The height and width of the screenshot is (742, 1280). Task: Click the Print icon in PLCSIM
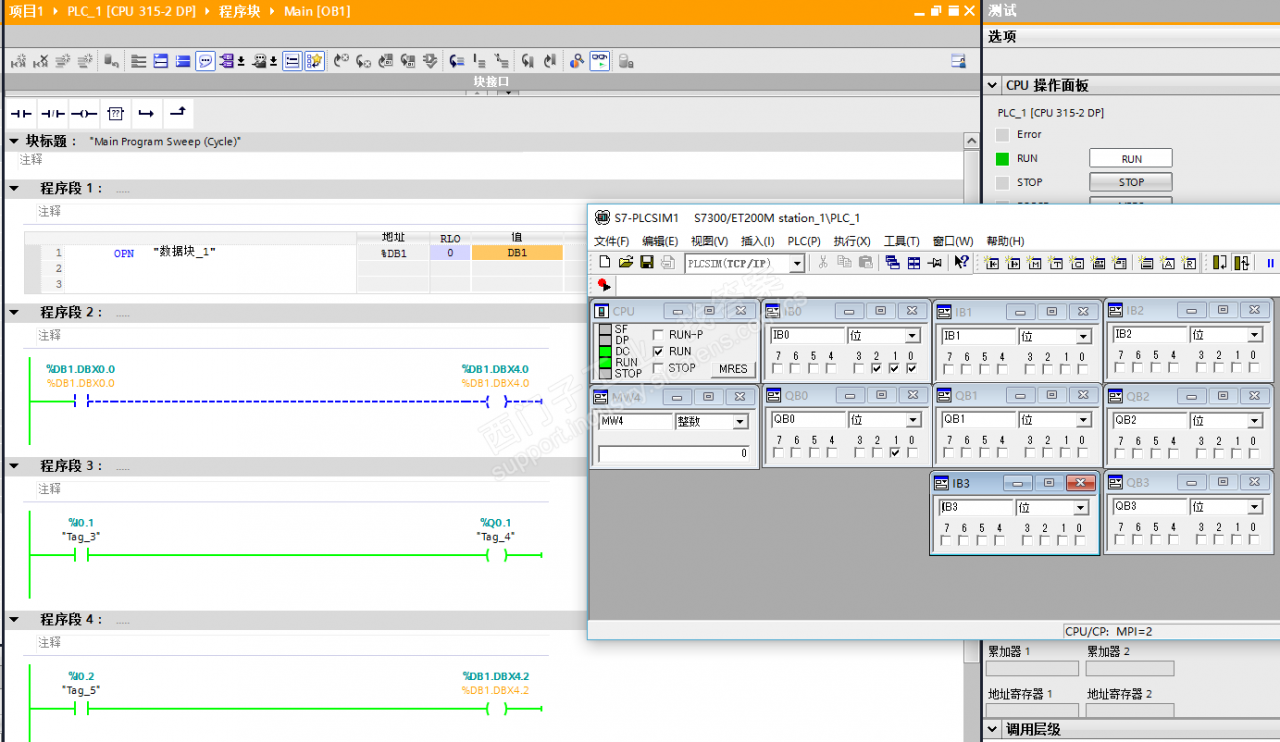pos(667,263)
